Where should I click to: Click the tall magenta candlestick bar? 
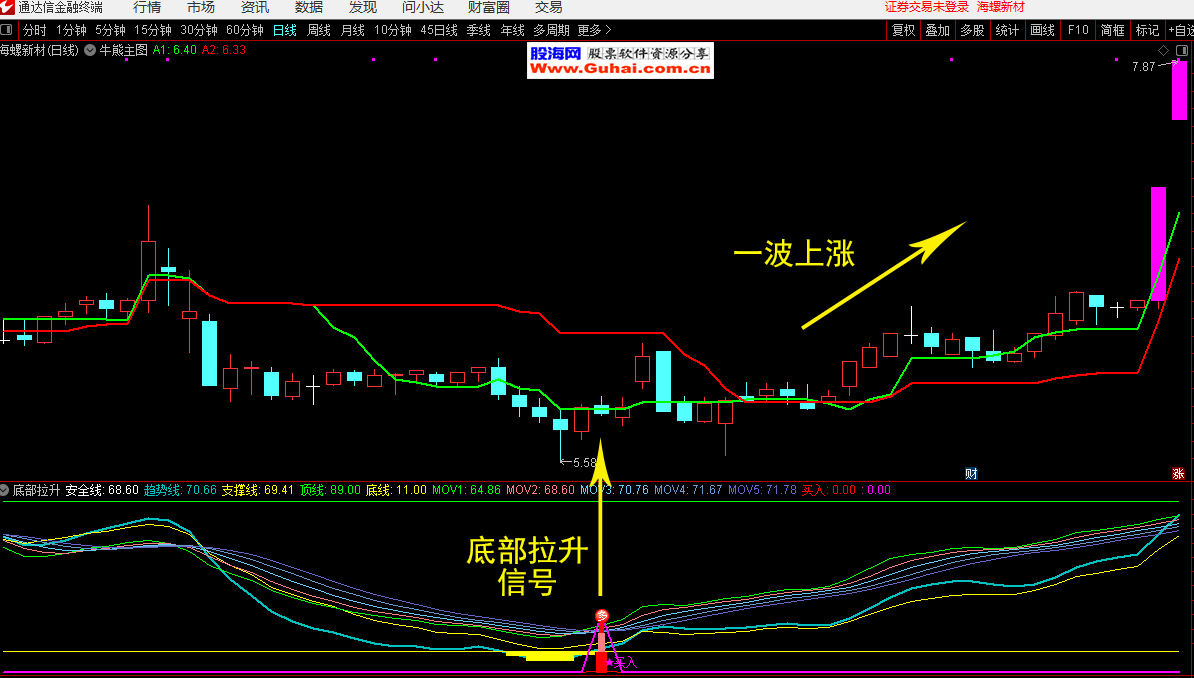[x=1158, y=243]
